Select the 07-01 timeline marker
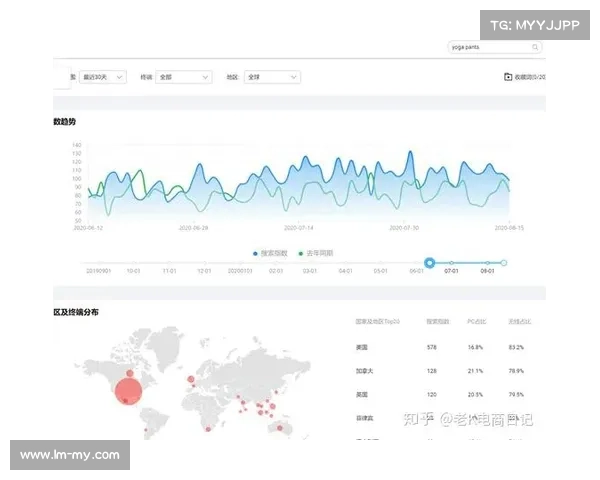Viewport: 600px width, 480px height. click(452, 271)
